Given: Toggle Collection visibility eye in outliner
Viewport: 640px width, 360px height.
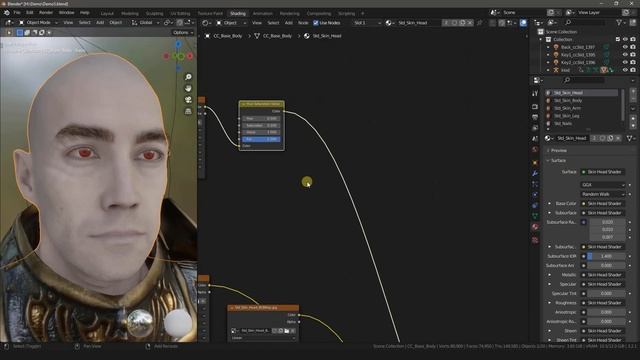Looking at the screenshot, I should (625, 39).
